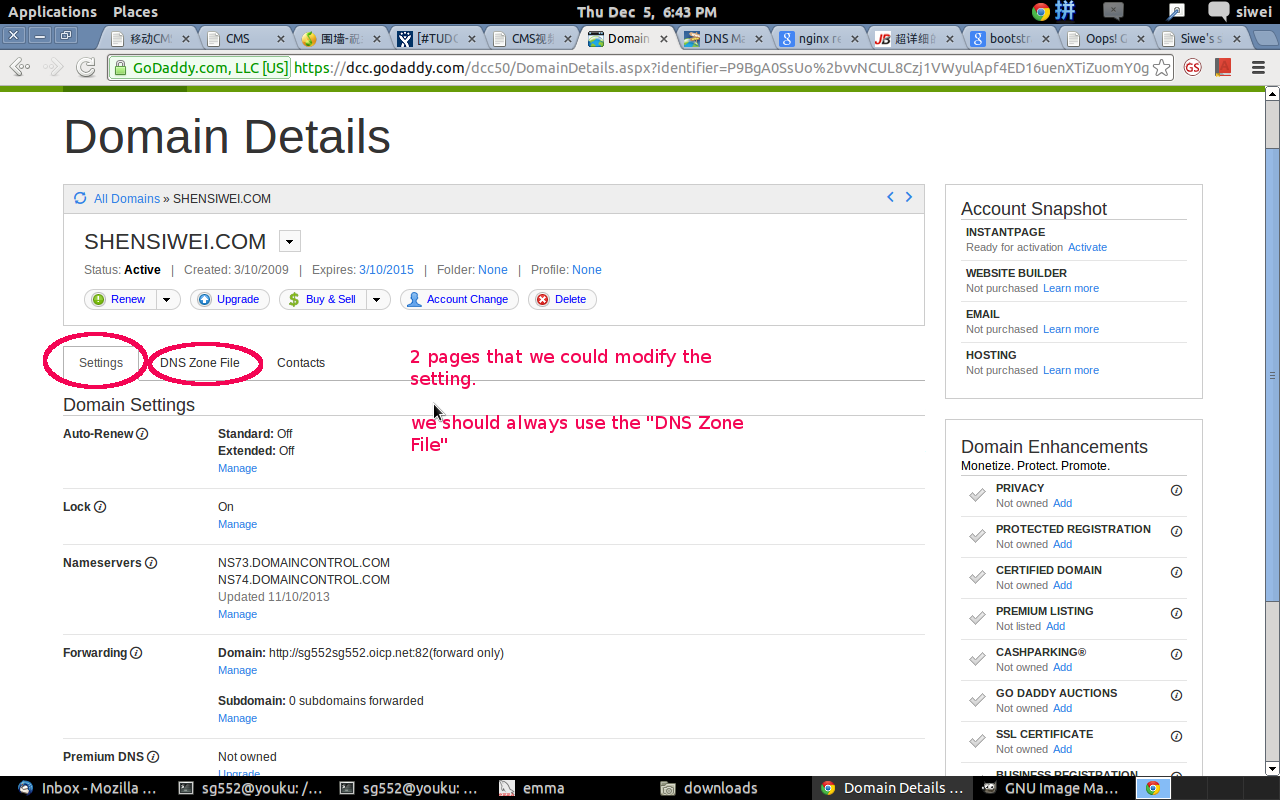This screenshot has height=800, width=1280.
Task: Open the Manage link under Forwarding
Action: [x=237, y=670]
